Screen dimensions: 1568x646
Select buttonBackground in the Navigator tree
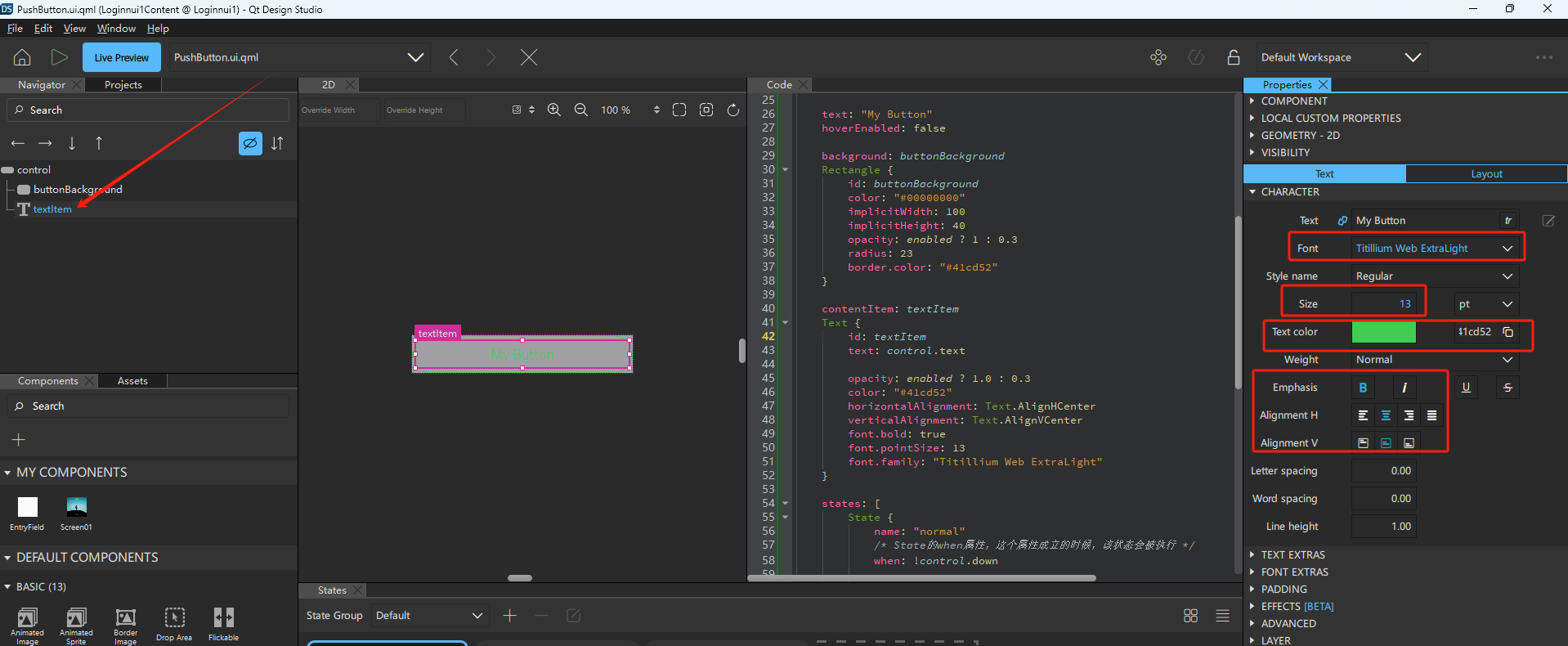(x=78, y=190)
